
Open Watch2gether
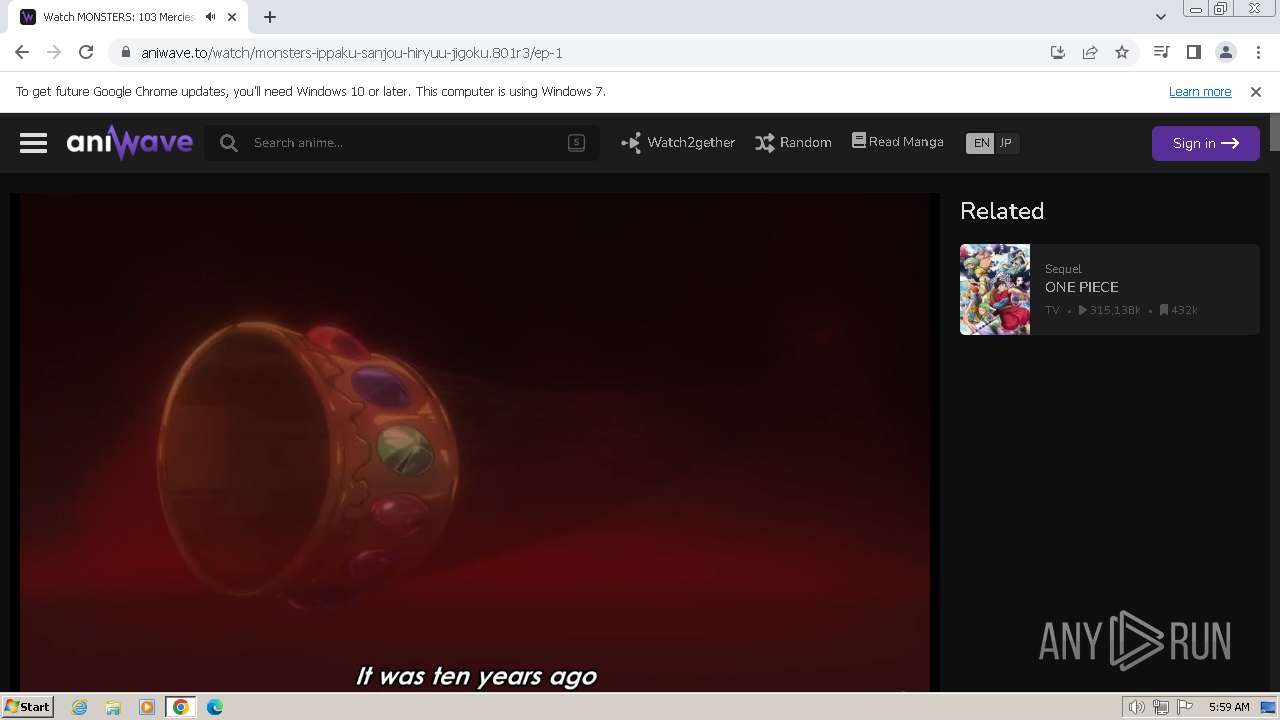coord(678,143)
